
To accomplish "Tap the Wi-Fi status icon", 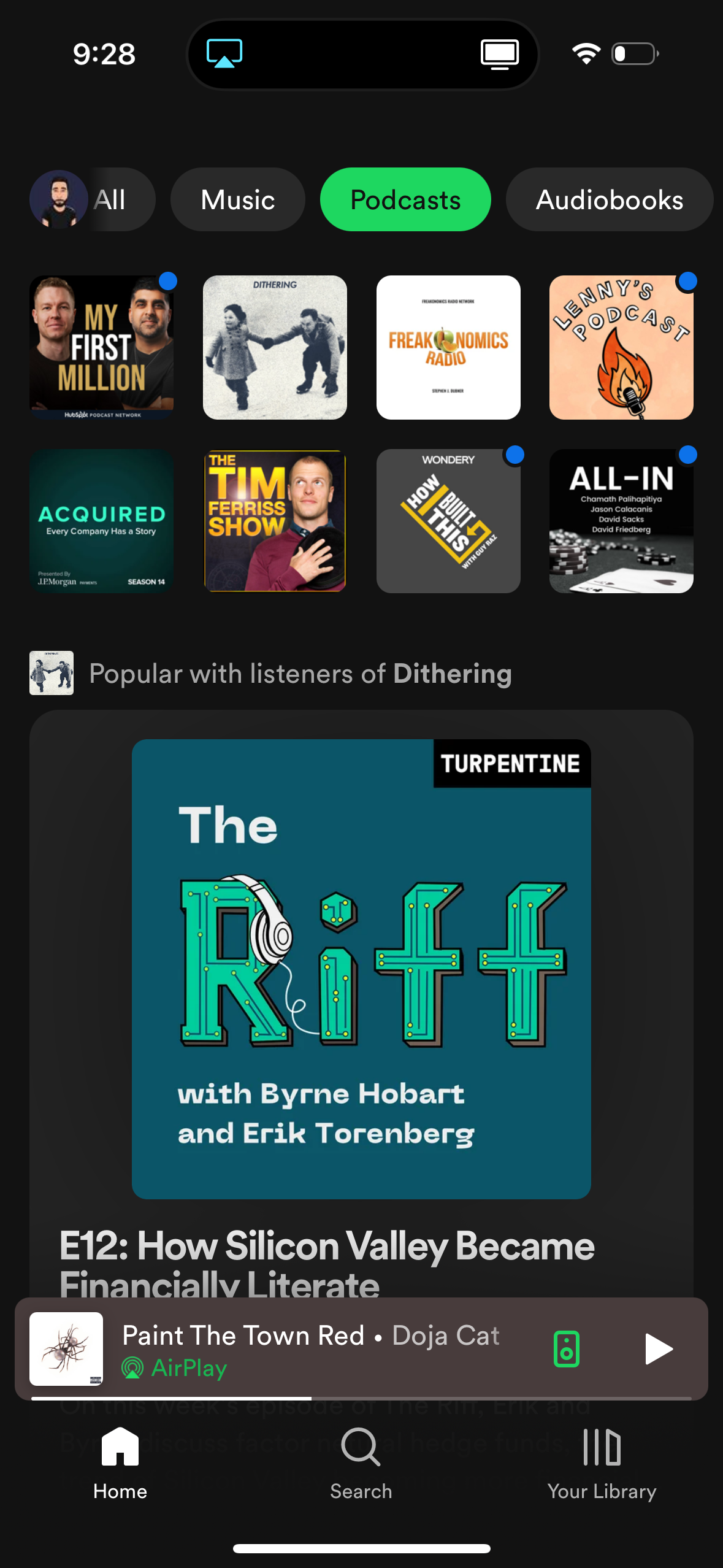I will pos(586,53).
